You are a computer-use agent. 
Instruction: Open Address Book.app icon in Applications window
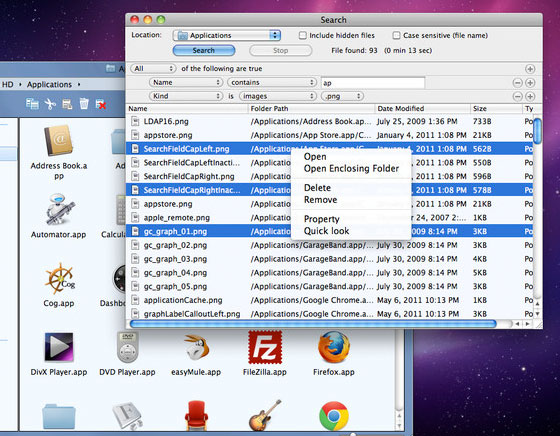pyautogui.click(x=59, y=140)
